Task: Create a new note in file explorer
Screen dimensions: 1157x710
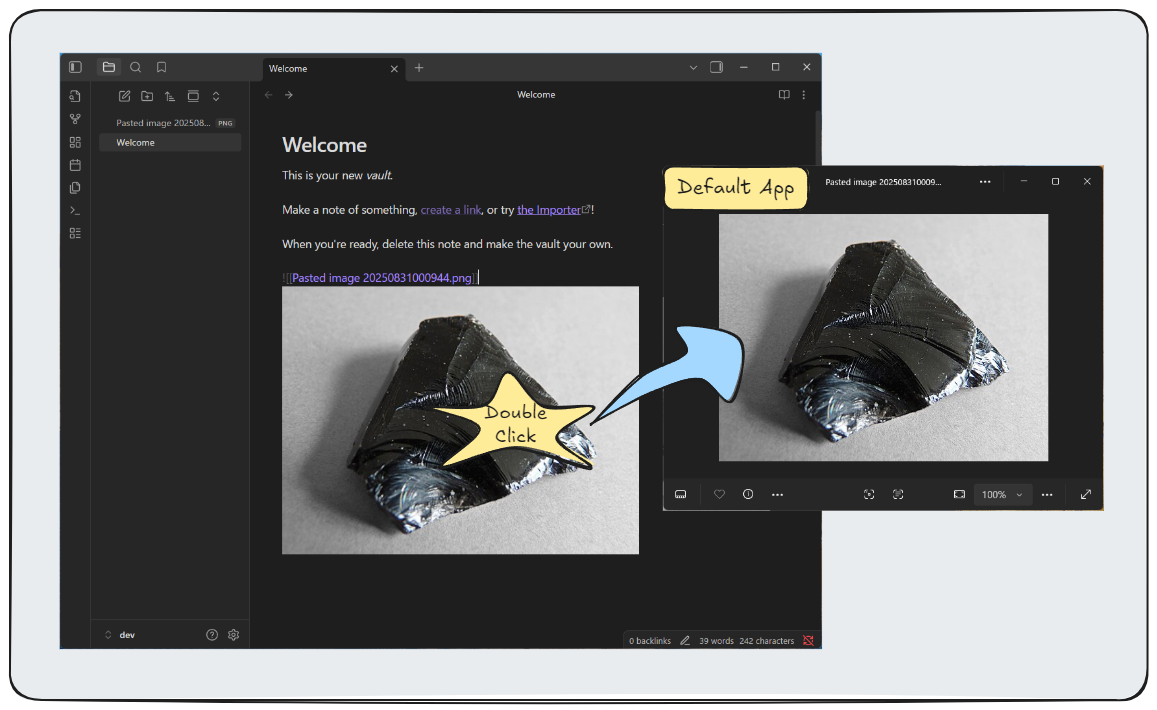Action: (x=125, y=96)
